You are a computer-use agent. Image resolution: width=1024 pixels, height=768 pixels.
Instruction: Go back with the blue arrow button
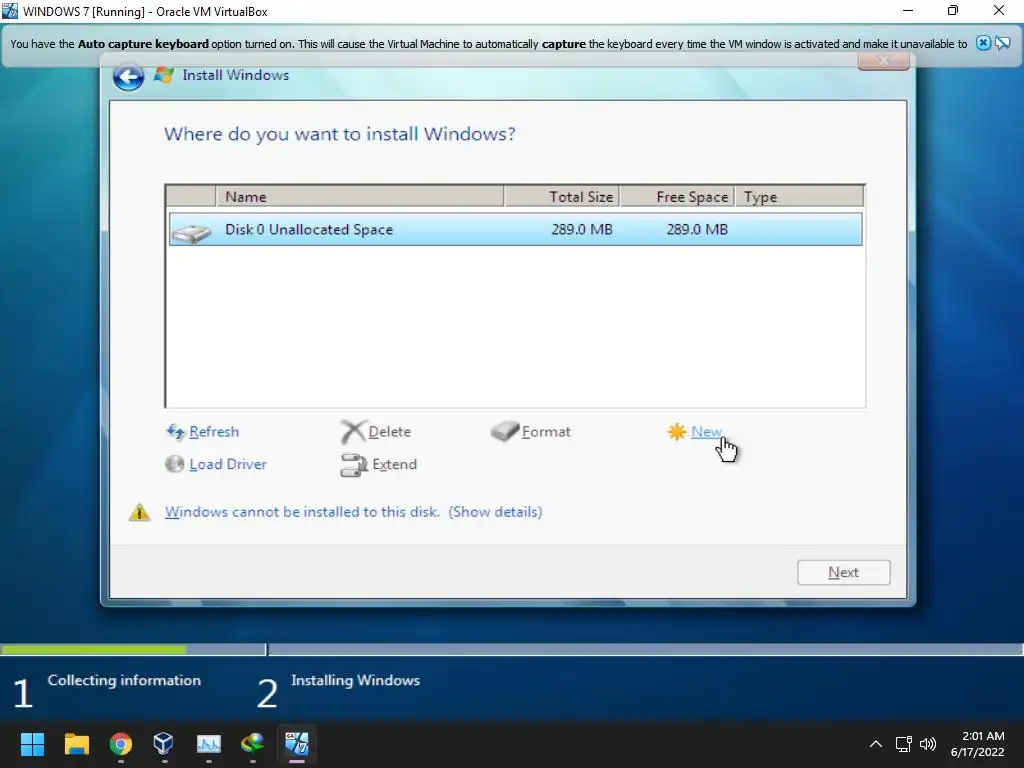click(129, 77)
